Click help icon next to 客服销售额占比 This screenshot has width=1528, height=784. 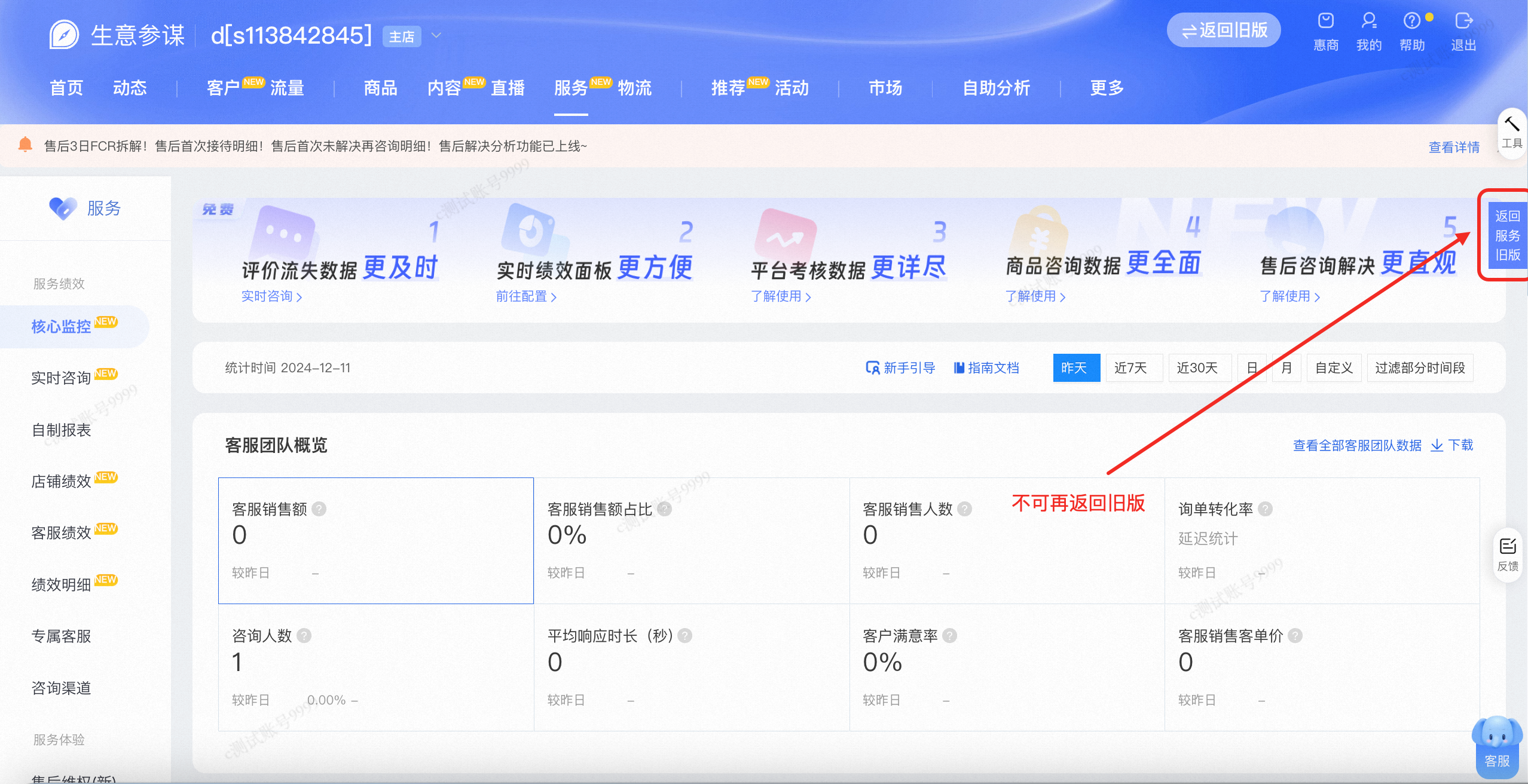tap(664, 509)
